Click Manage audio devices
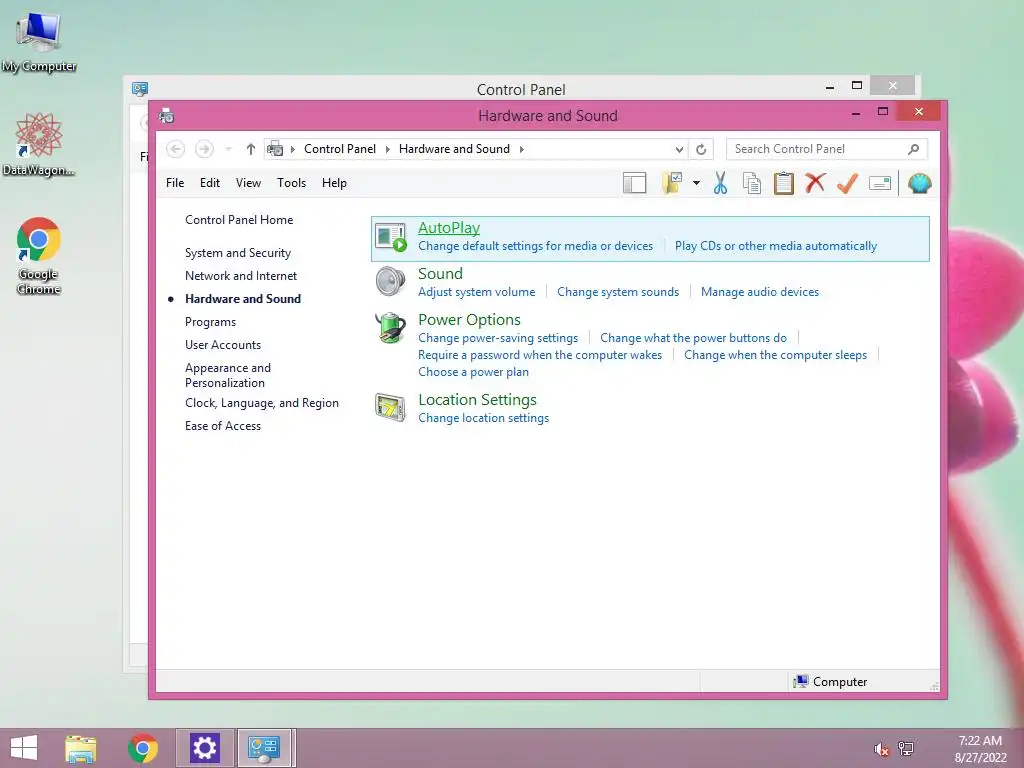Screen dimensions: 1024x768 [760, 292]
